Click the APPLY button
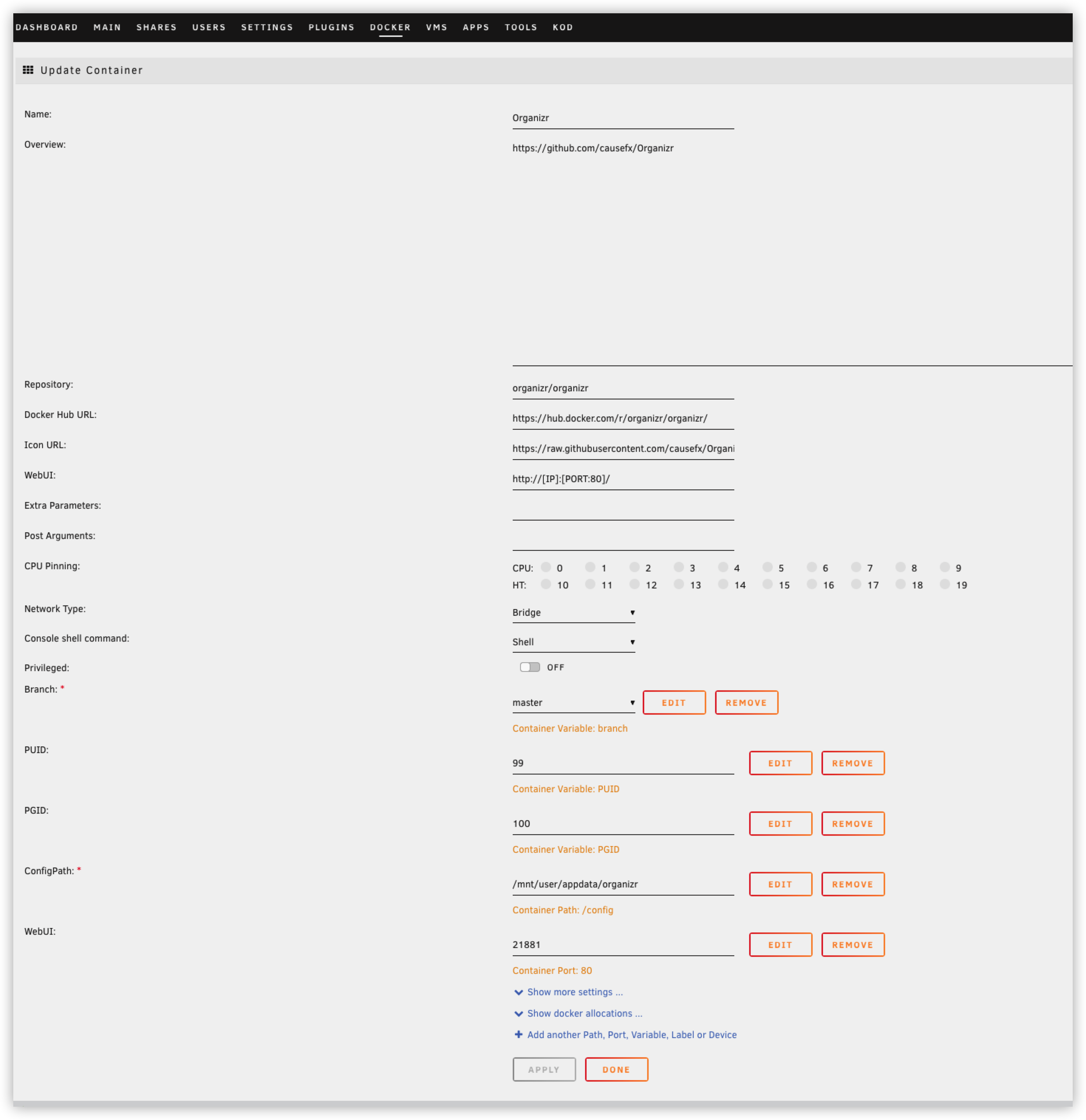 click(544, 1069)
